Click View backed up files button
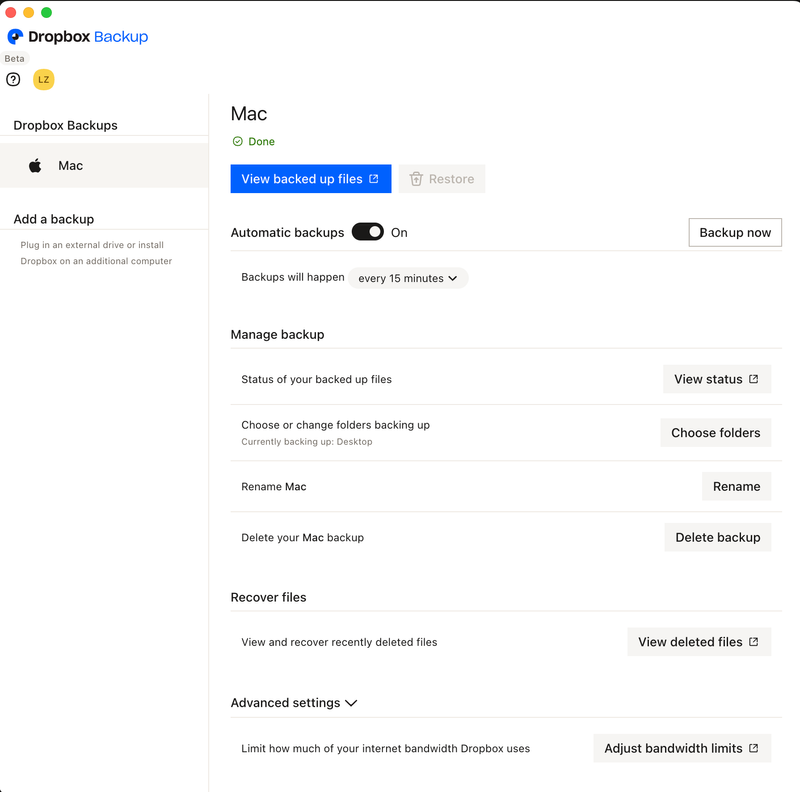Image resolution: width=800 pixels, height=792 pixels. (x=310, y=179)
